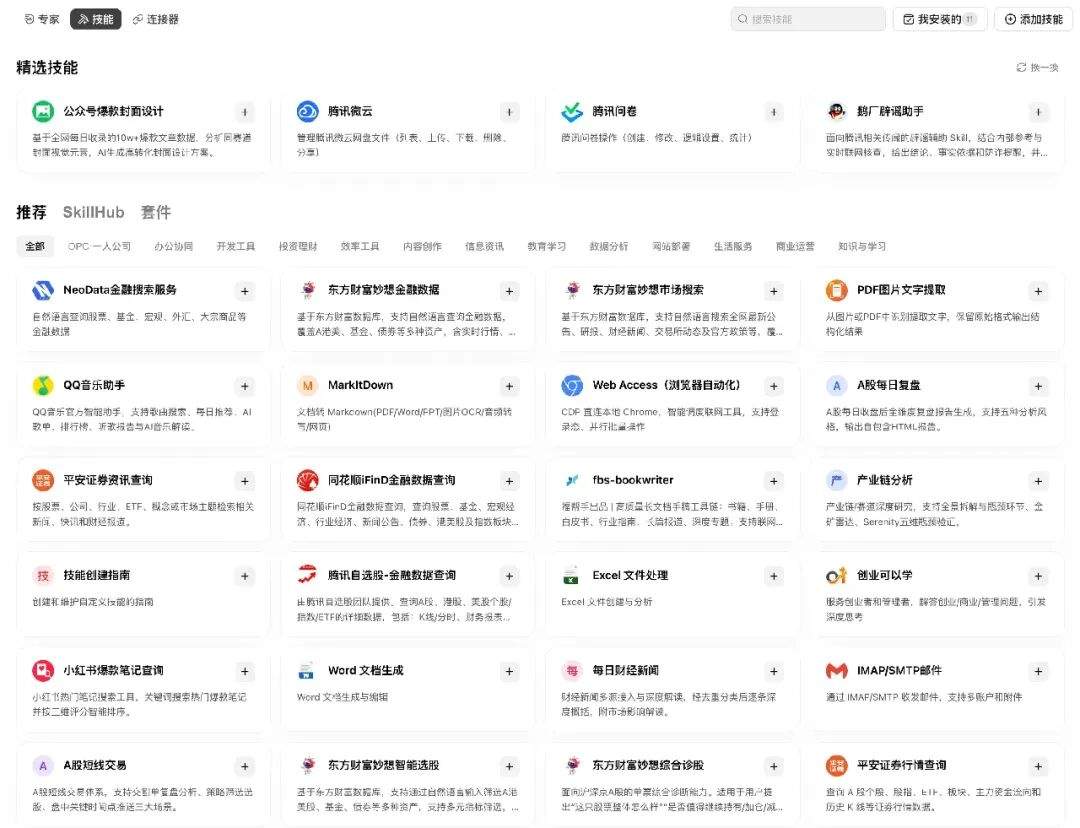Open 我安装的 installed skills button
Image resolution: width=1080 pixels, height=828 pixels.
940,19
